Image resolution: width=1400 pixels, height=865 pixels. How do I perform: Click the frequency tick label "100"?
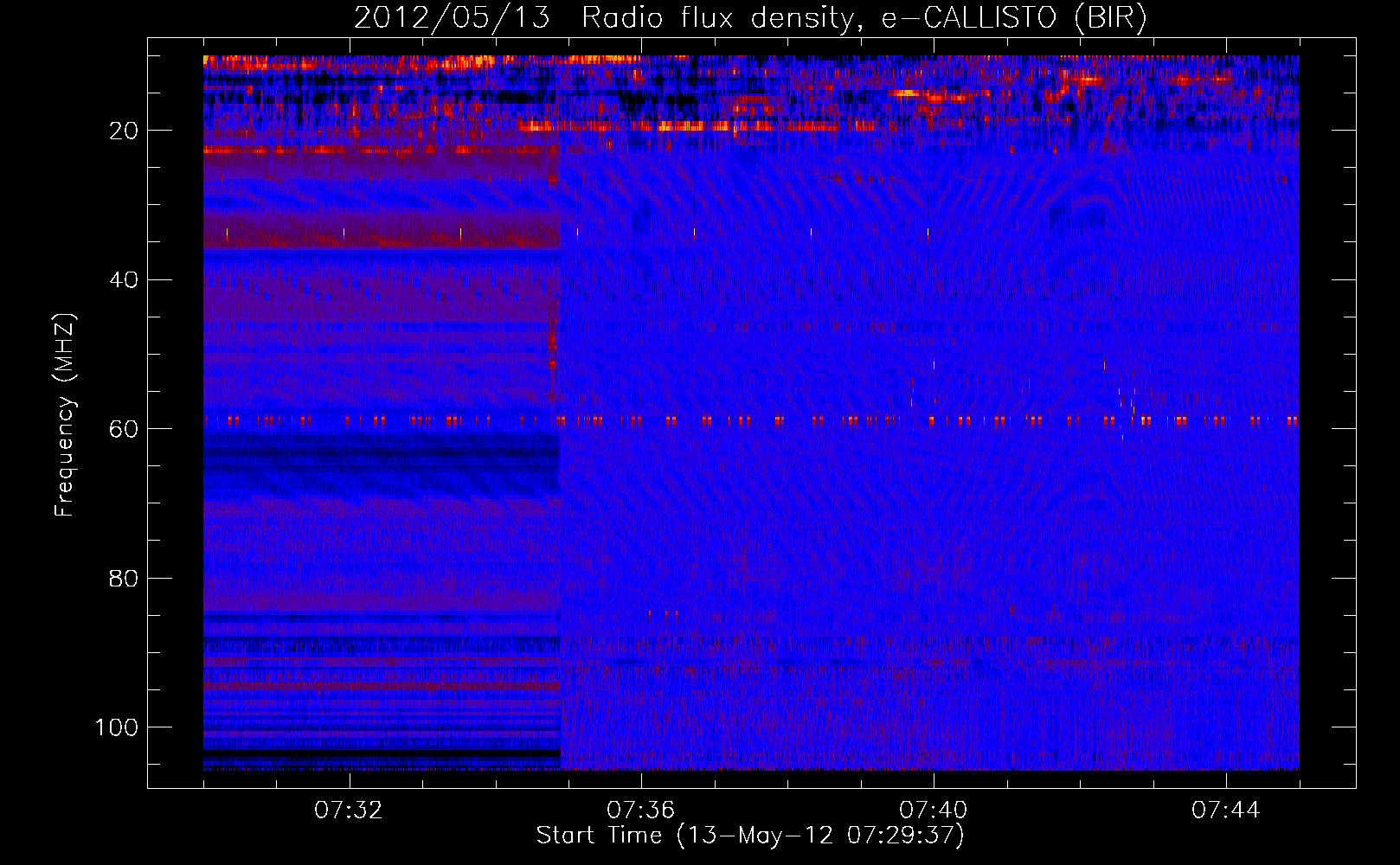coord(117,727)
